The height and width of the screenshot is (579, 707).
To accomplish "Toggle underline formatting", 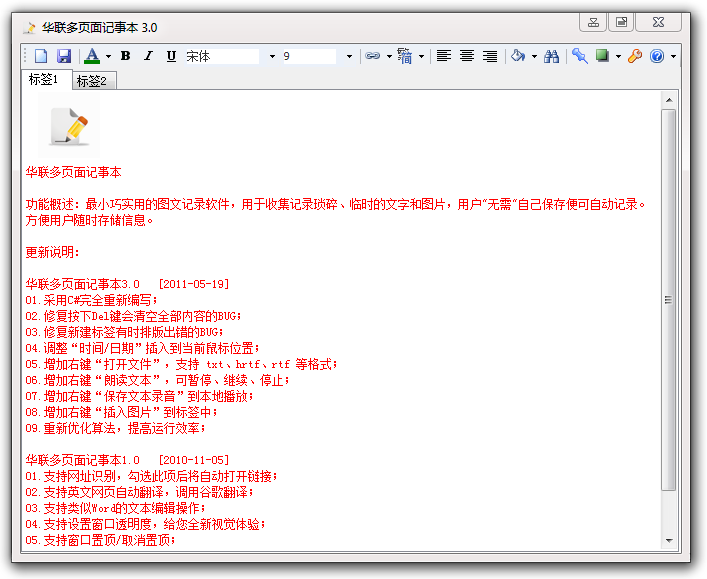I will coord(171,56).
